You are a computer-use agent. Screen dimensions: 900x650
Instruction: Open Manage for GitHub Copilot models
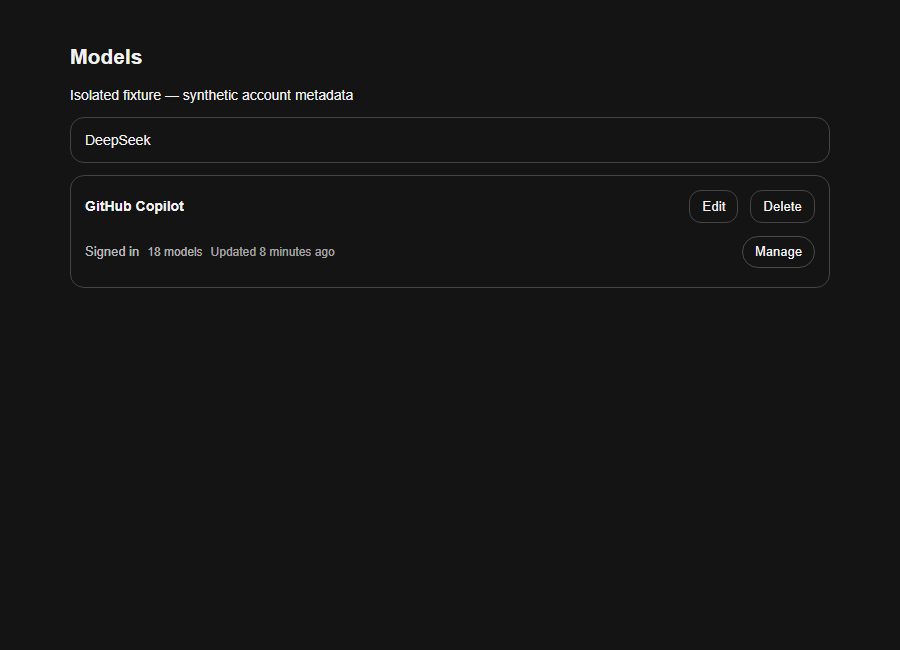pos(778,252)
